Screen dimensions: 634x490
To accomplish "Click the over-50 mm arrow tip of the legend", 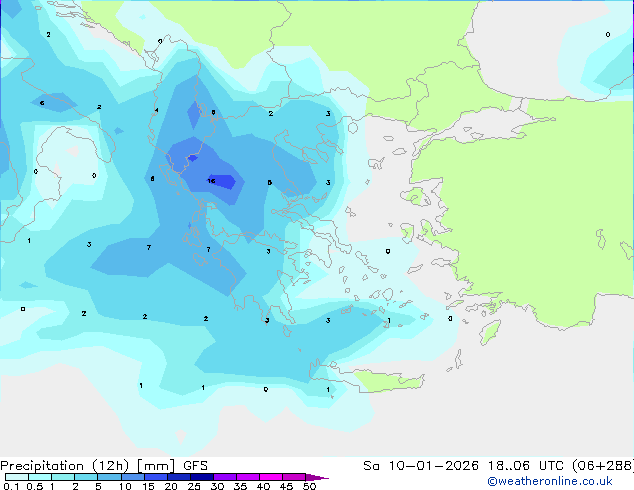I will tap(317, 477).
